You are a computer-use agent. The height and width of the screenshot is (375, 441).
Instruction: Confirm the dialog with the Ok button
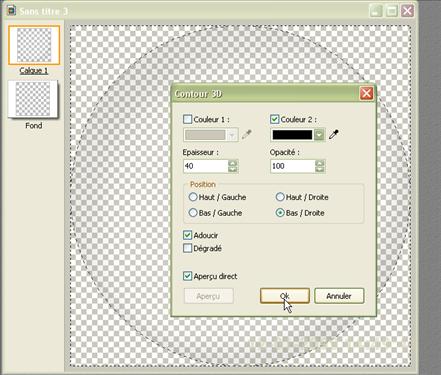[285, 296]
